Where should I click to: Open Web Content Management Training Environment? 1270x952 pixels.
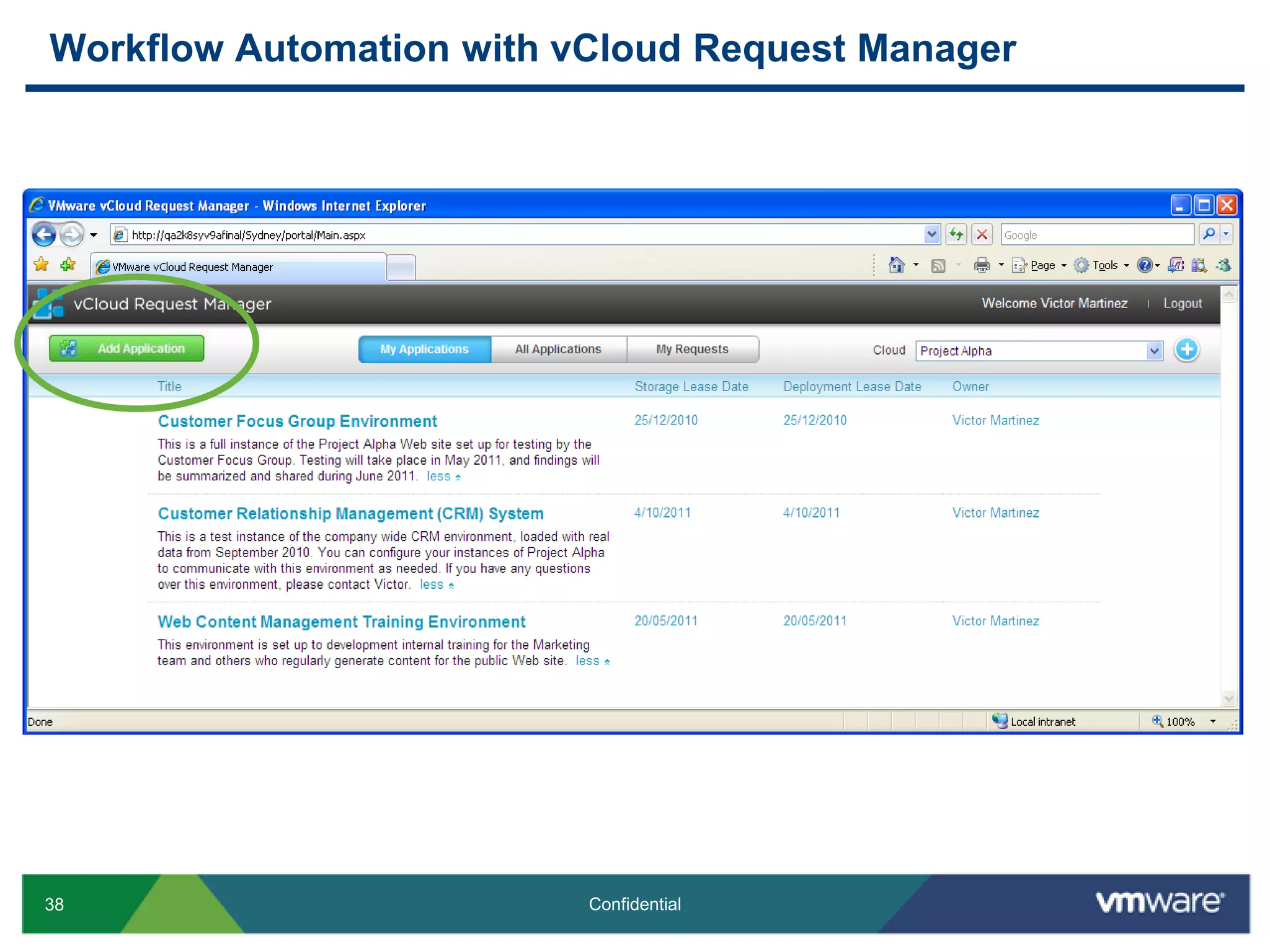(x=341, y=622)
